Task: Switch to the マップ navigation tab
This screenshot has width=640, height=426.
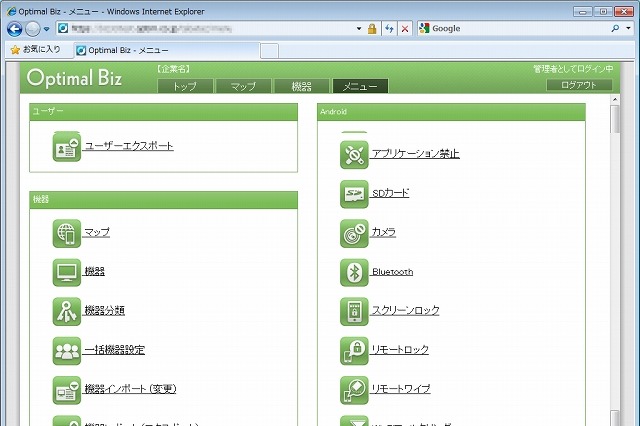Action: tap(243, 86)
